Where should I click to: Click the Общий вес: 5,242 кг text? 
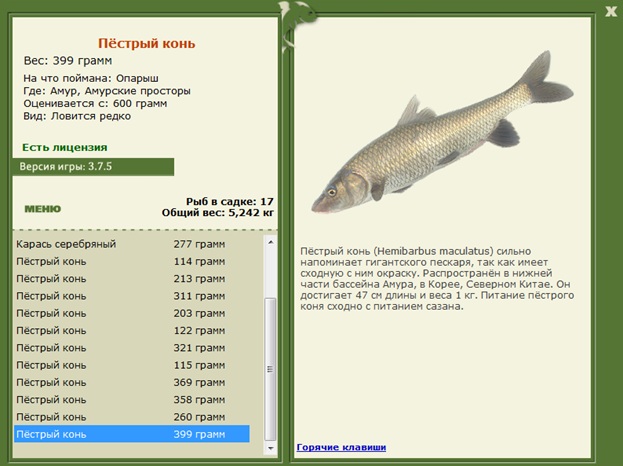pyautogui.click(x=218, y=213)
